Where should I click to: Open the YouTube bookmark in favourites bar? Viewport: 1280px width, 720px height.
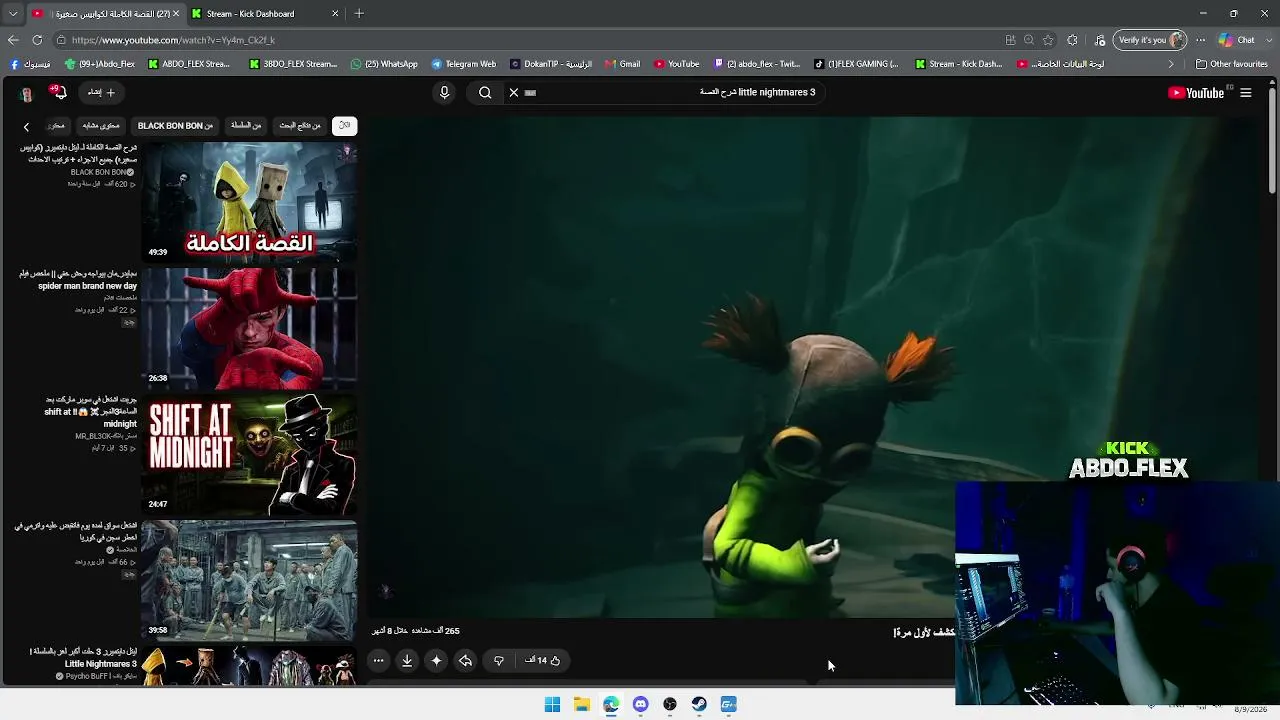point(676,64)
